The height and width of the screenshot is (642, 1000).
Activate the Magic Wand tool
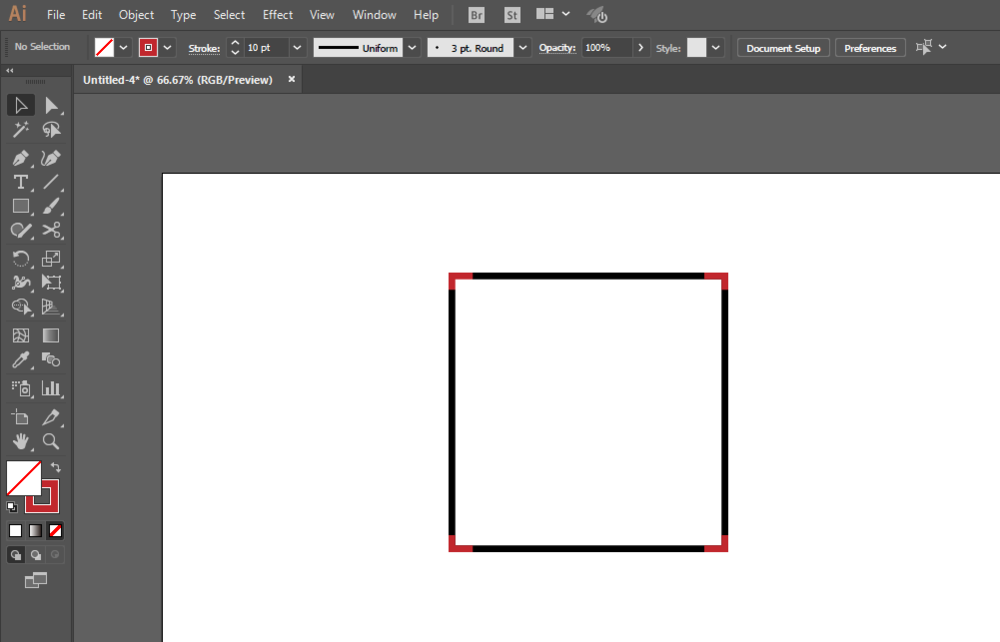click(x=21, y=130)
